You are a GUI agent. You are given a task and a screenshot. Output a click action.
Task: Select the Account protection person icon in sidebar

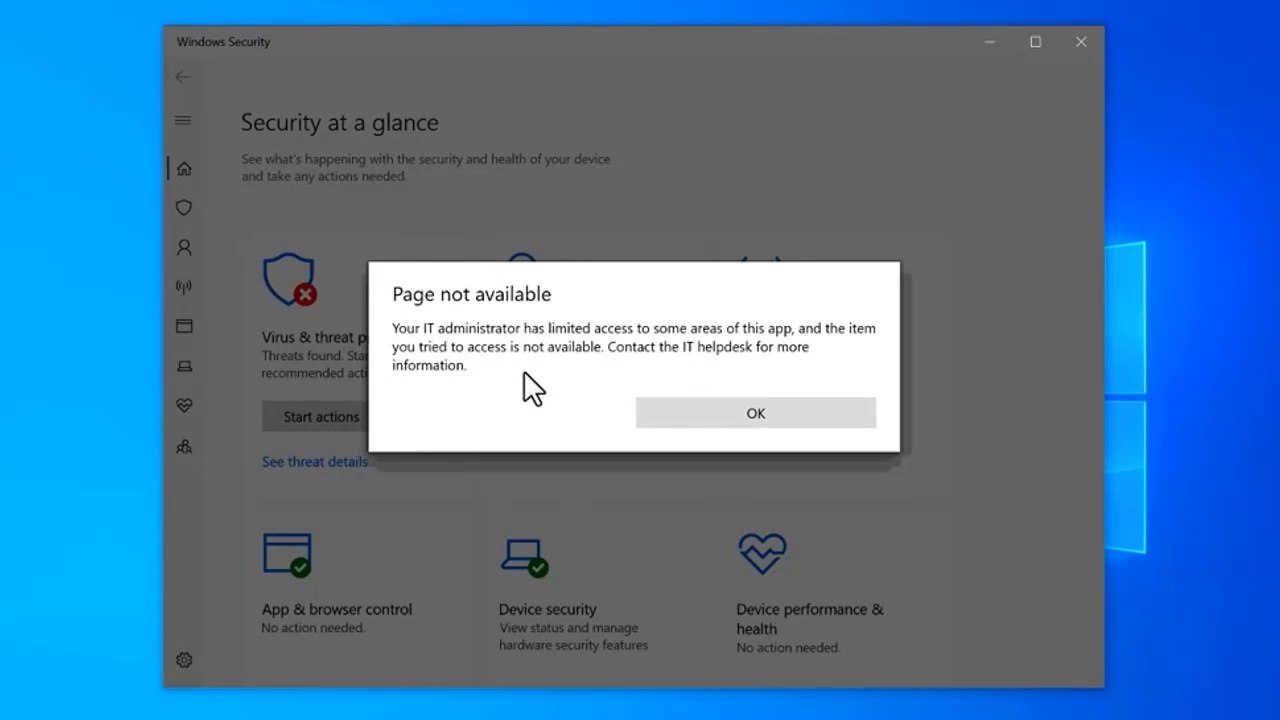coord(184,247)
